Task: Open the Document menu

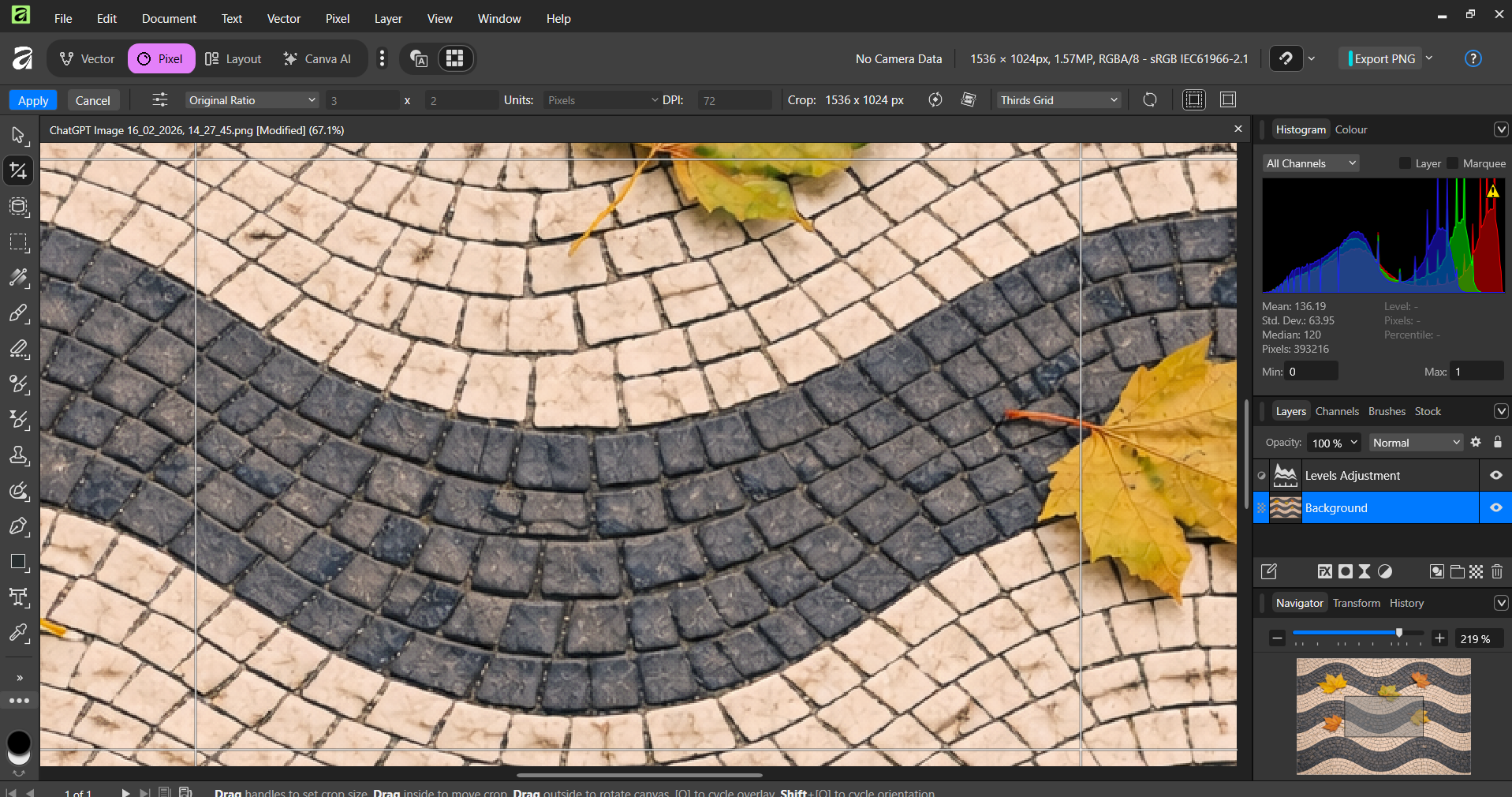Action: (169, 18)
